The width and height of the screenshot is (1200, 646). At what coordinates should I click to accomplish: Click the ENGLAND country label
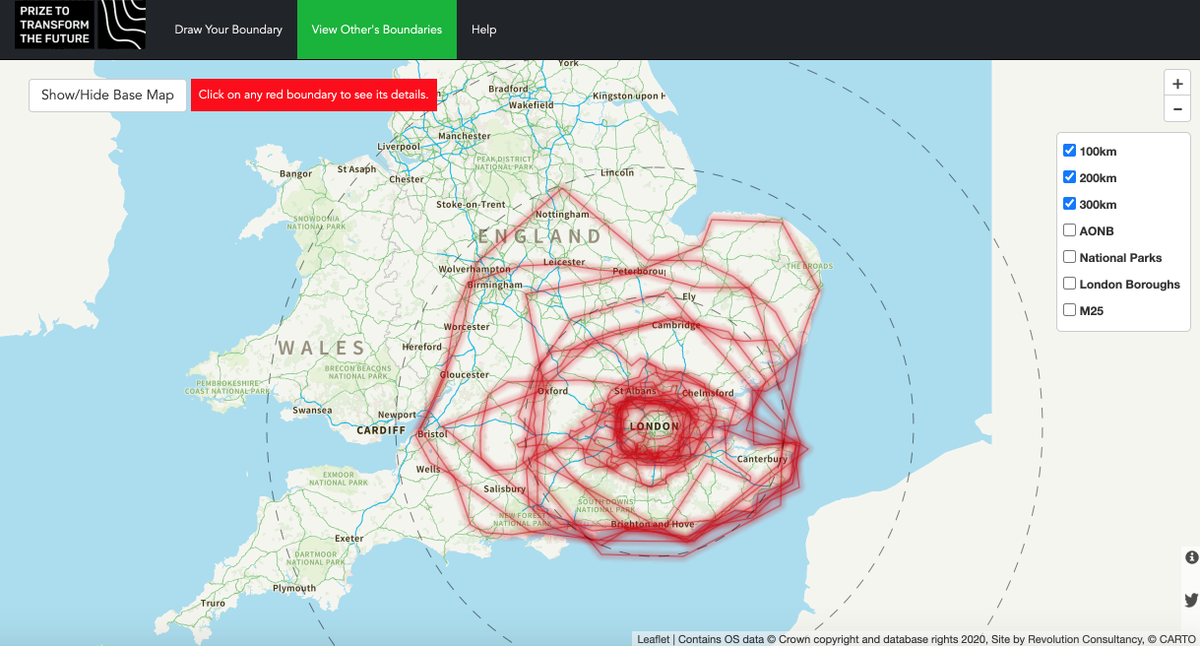540,237
